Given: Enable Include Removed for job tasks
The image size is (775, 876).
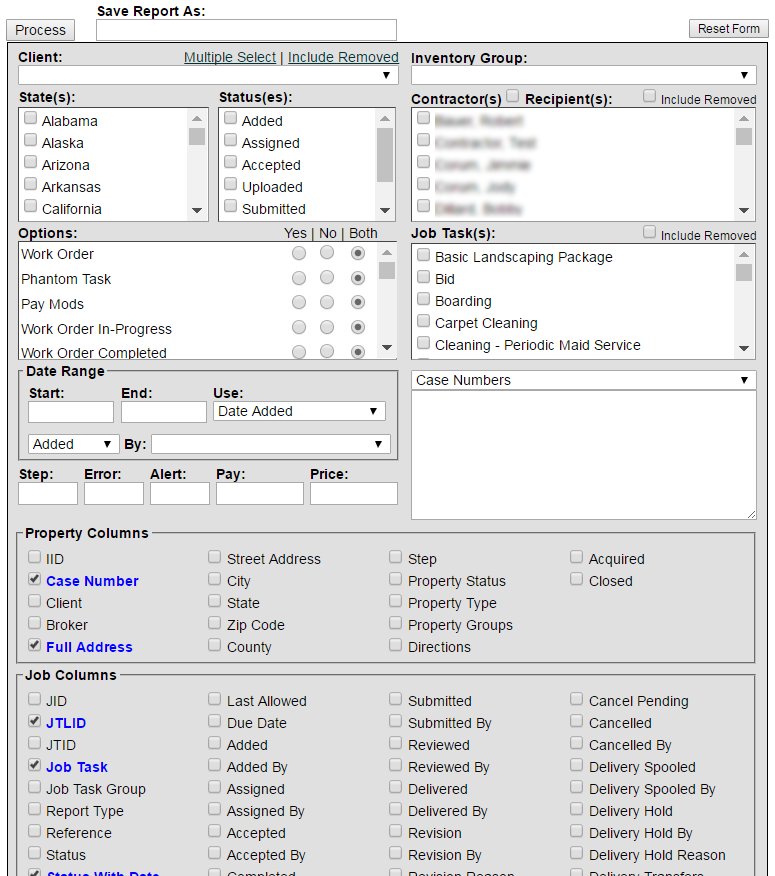Looking at the screenshot, I should click(649, 232).
